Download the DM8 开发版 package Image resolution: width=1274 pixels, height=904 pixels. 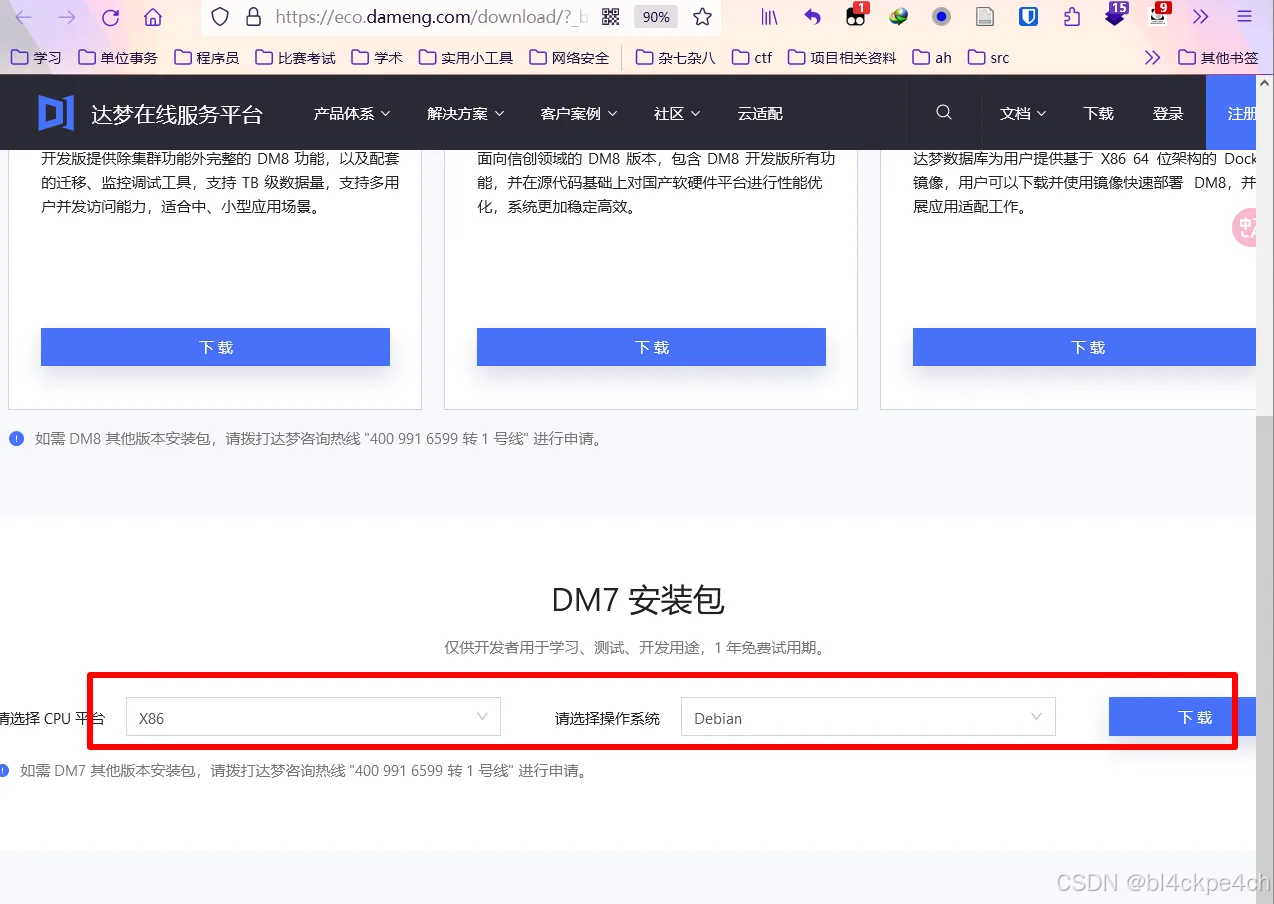[215, 347]
